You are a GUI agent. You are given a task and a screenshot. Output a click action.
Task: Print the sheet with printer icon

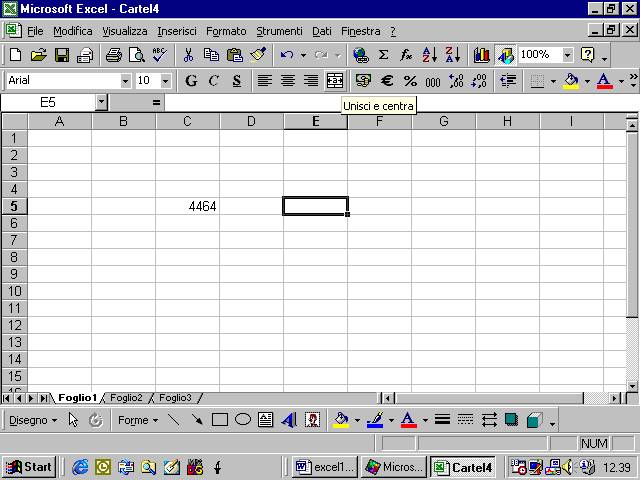tap(114, 55)
